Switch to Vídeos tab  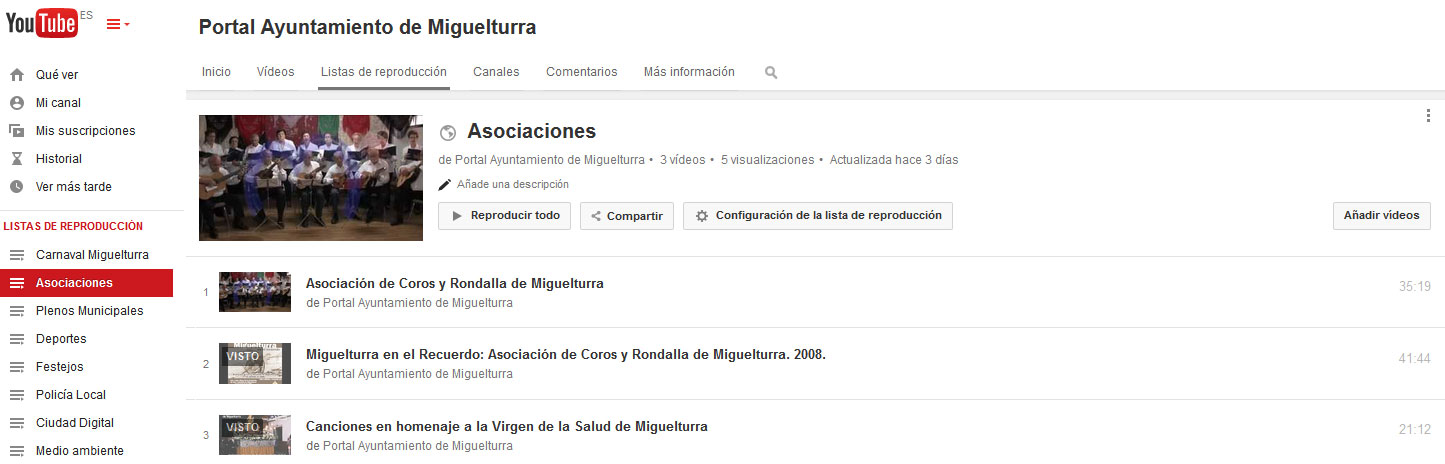276,72
